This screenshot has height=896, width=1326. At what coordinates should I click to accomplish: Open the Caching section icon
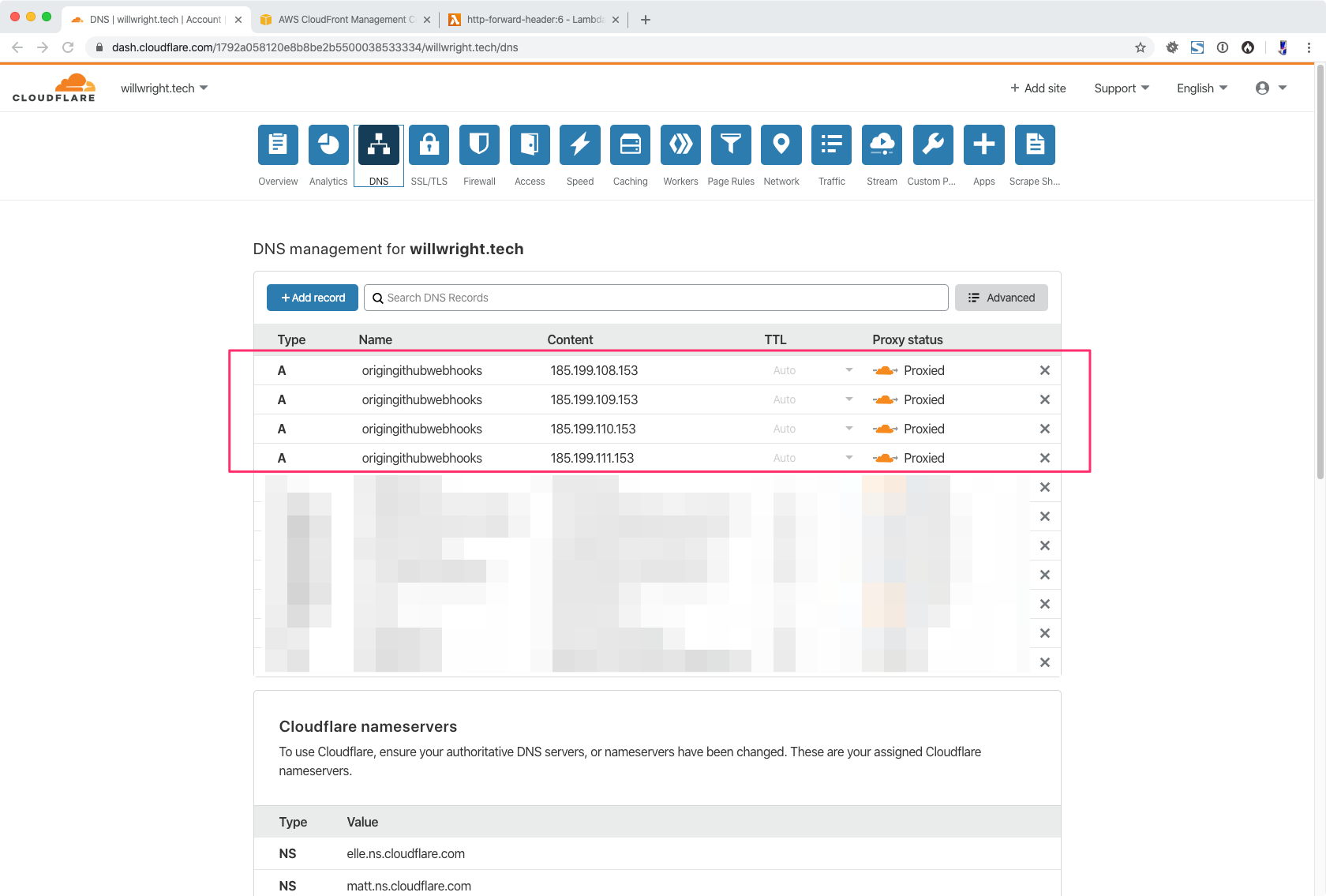click(631, 144)
